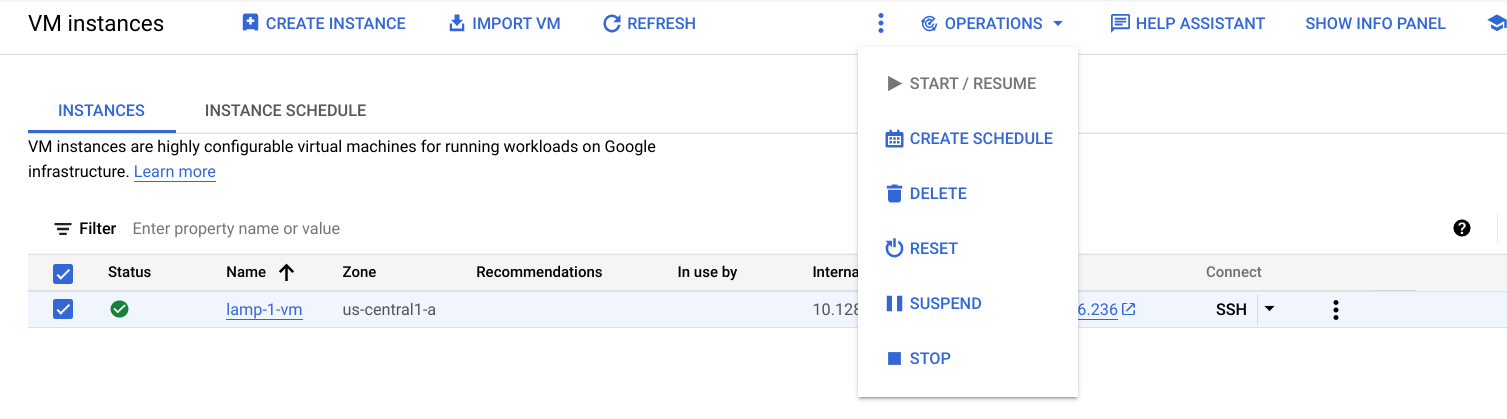Image resolution: width=1507 pixels, height=419 pixels.
Task: Click the Import VM button
Action: pyautogui.click(x=505, y=23)
